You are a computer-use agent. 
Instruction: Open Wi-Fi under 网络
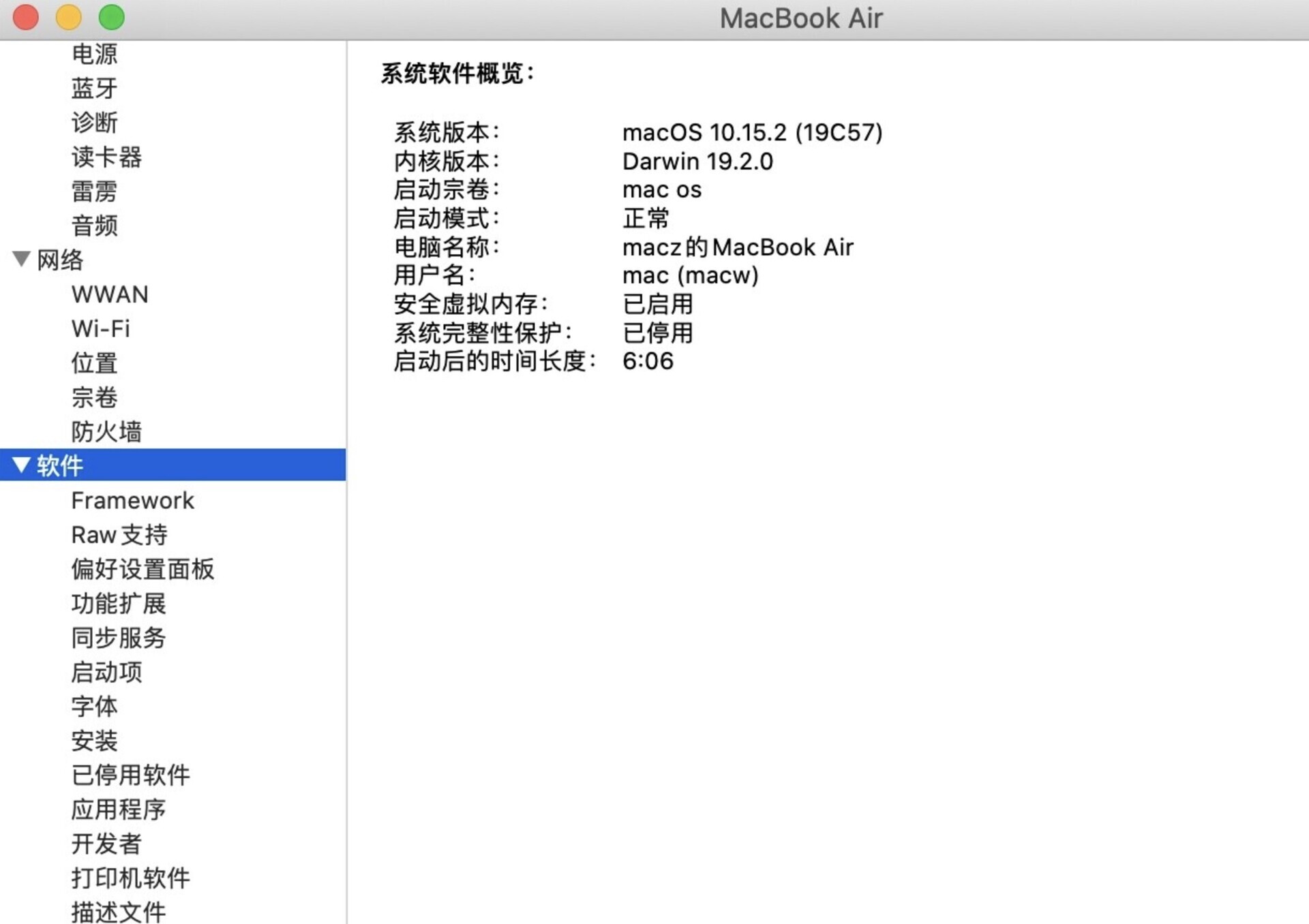[x=101, y=328]
